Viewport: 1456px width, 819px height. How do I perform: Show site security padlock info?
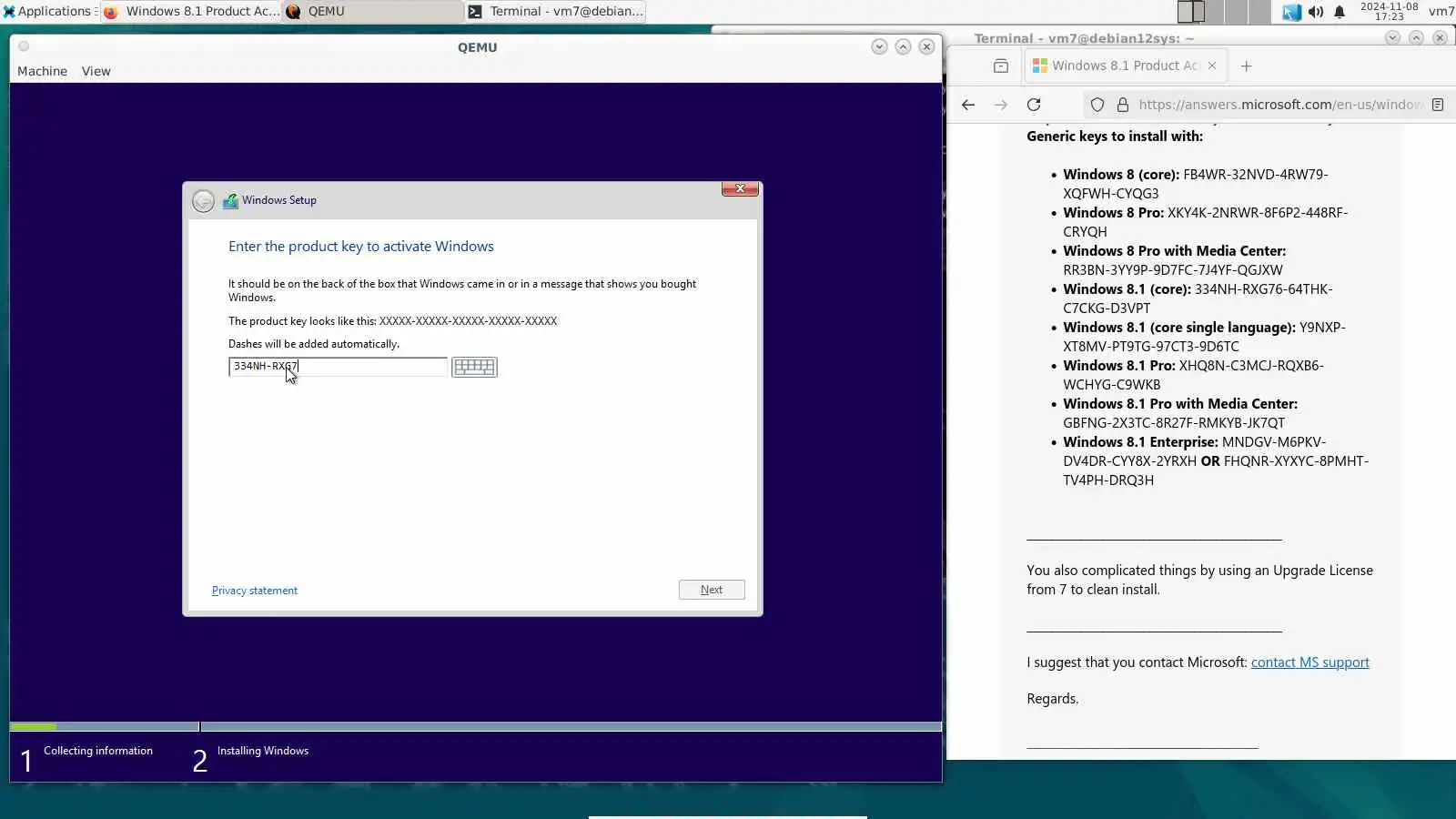pos(1123,105)
